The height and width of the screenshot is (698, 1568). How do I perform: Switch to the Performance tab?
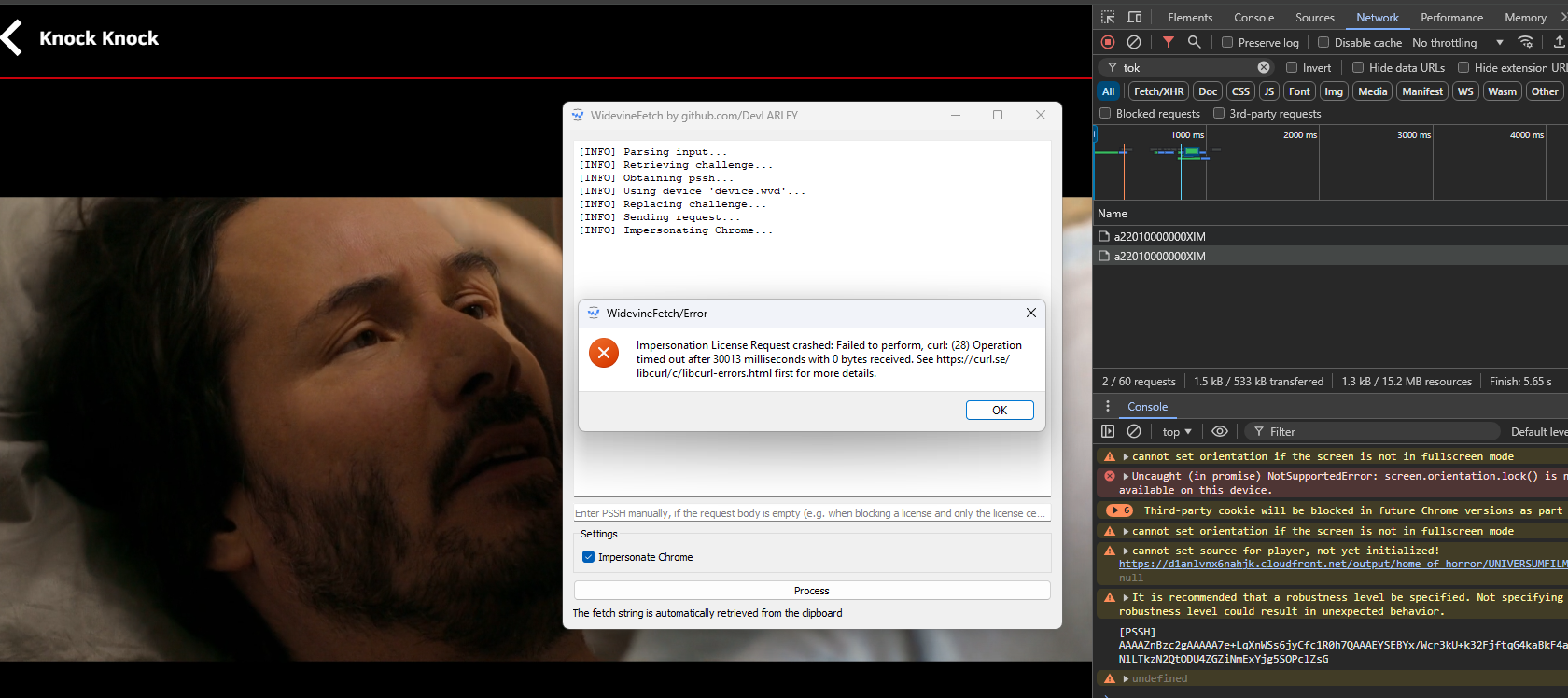(x=1451, y=18)
